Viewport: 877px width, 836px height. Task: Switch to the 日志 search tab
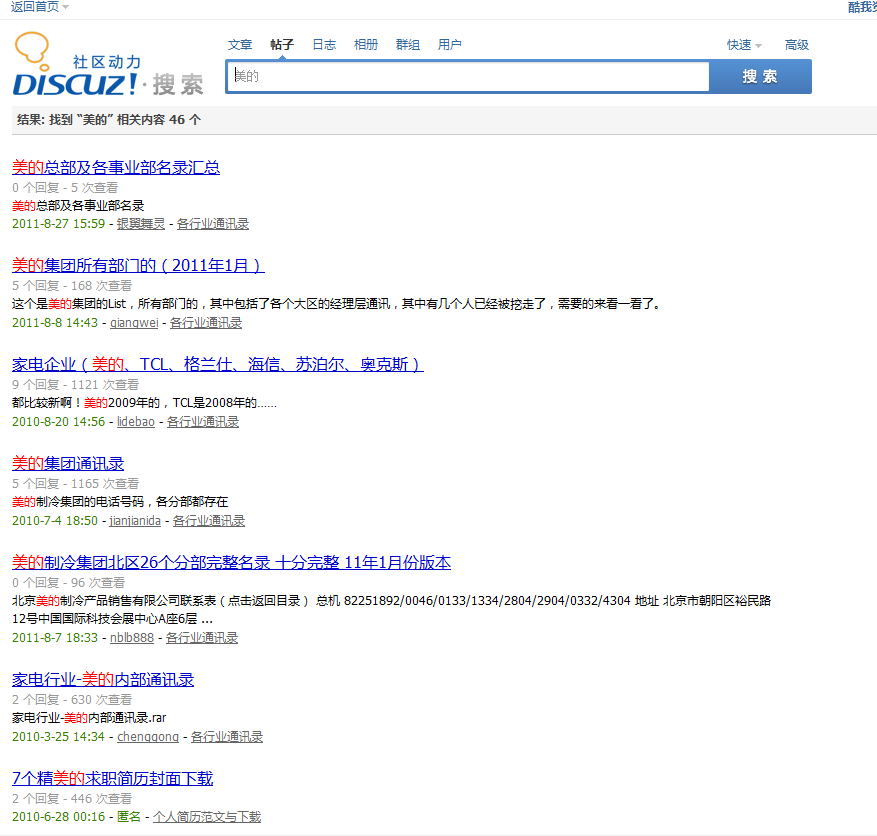pos(324,45)
